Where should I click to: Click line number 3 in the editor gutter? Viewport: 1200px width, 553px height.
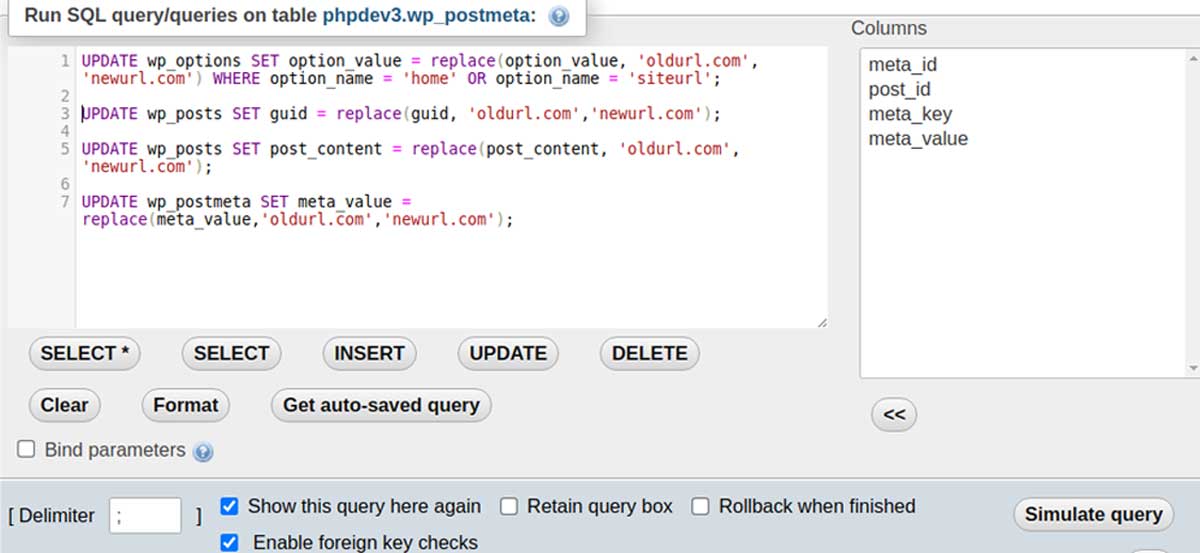tap(65, 114)
